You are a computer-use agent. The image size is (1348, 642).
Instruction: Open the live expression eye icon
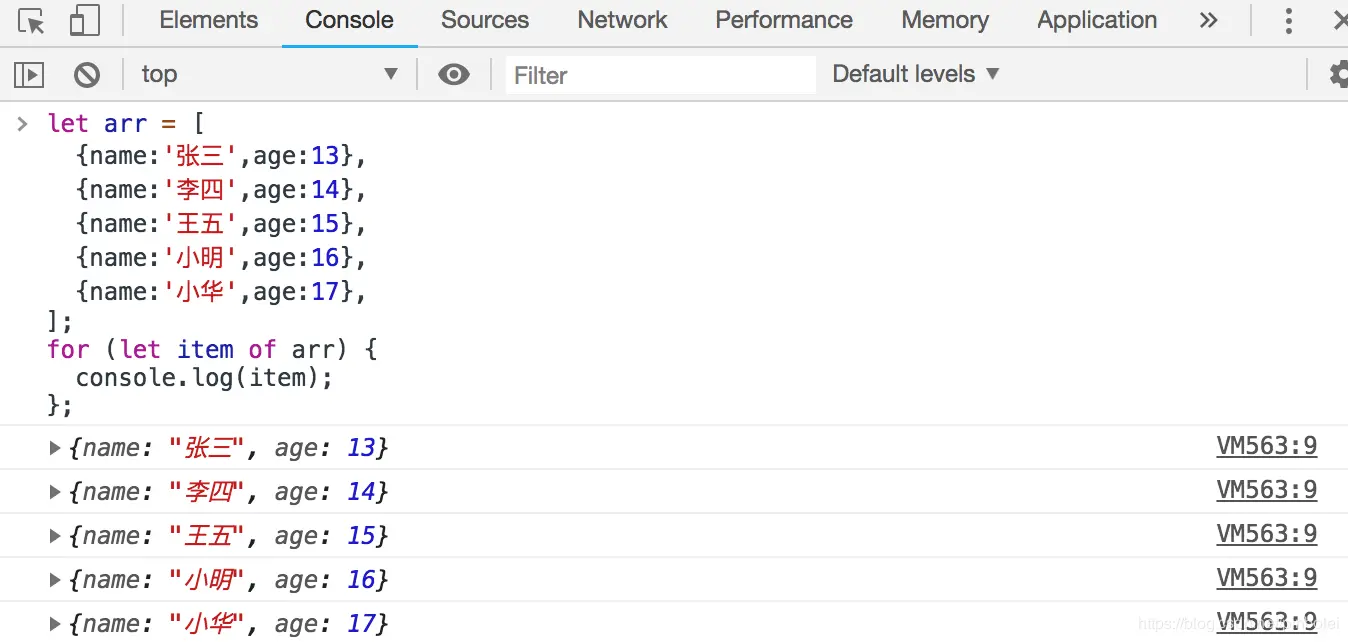(454, 74)
